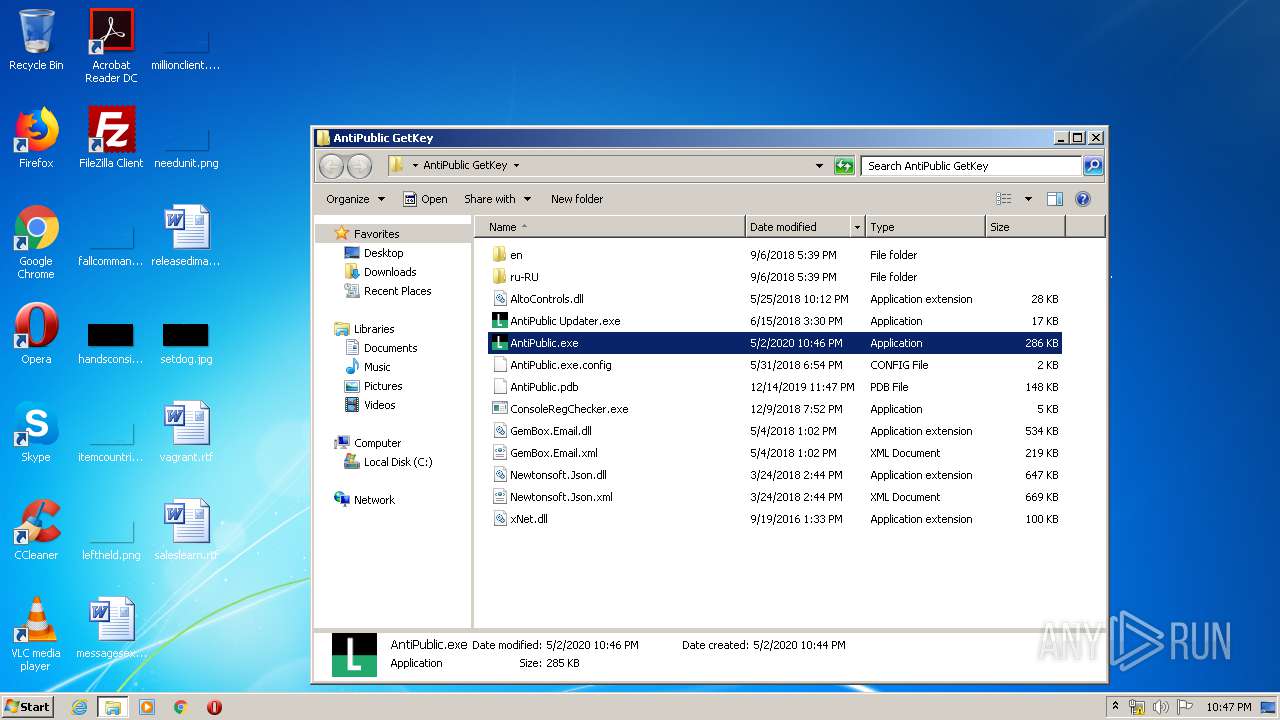Sort by the Name column header
The image size is (1280, 720).
click(609, 227)
